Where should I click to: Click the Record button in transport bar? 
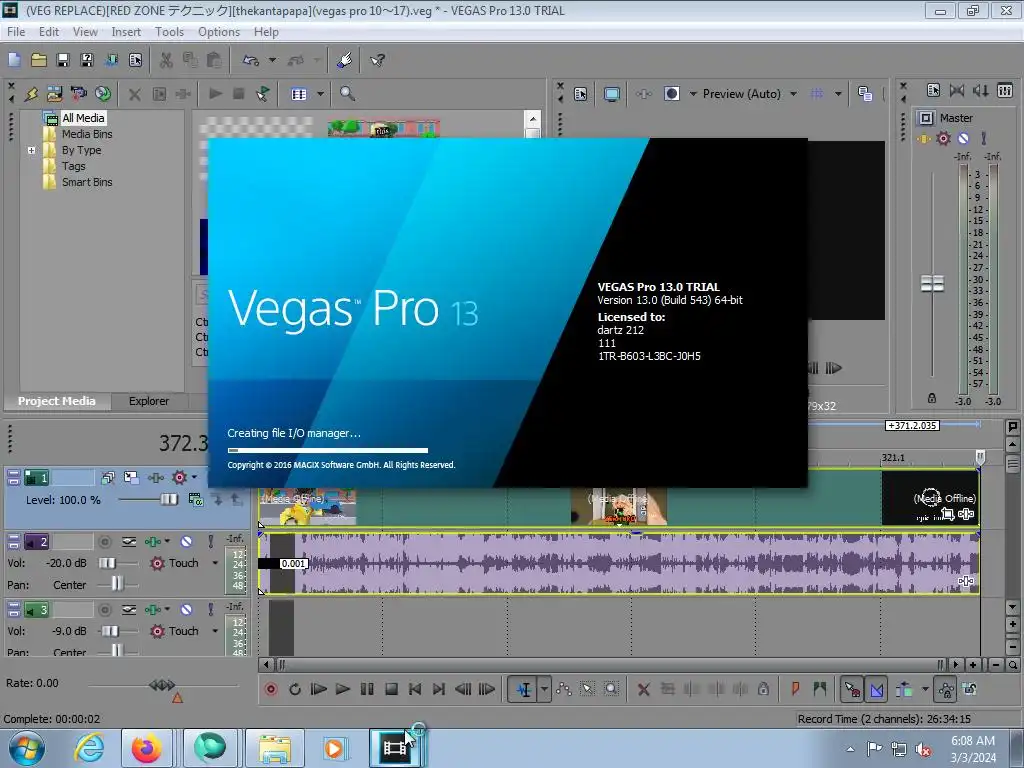point(271,689)
